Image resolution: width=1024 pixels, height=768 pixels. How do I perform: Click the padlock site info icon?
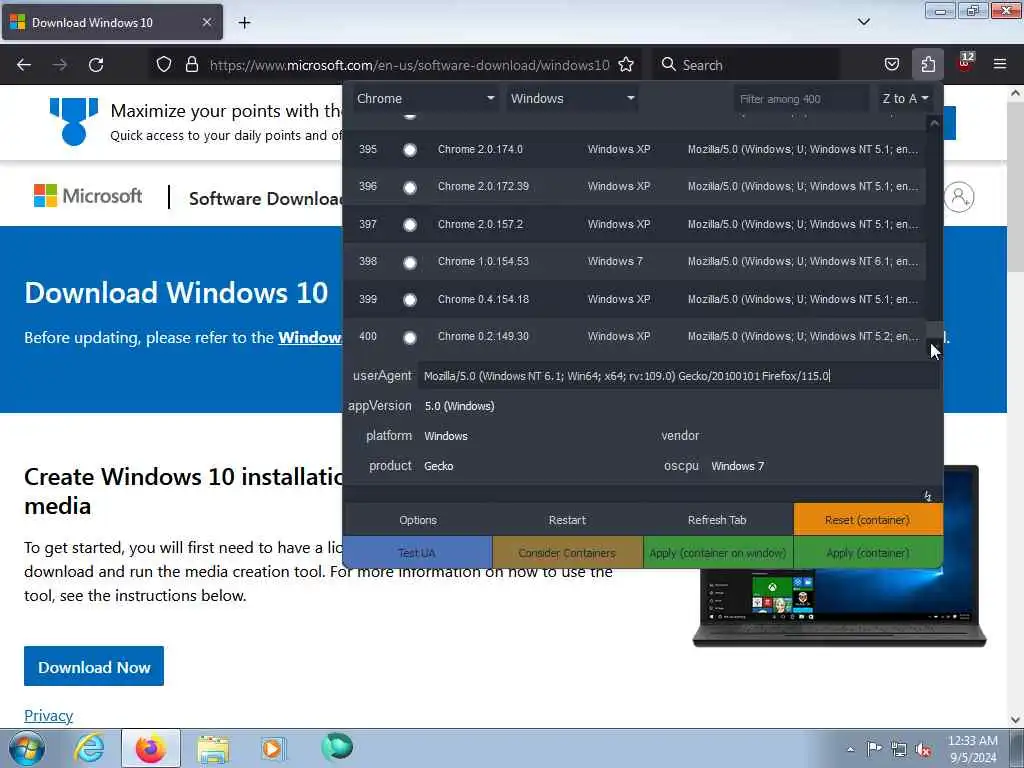point(191,65)
